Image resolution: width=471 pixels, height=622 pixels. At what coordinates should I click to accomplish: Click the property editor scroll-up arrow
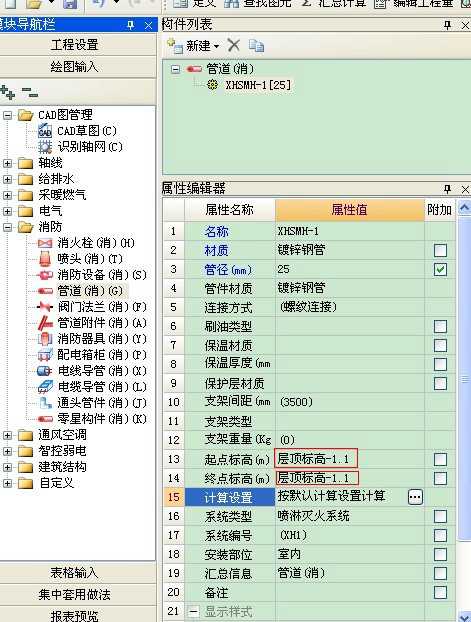click(x=464, y=208)
